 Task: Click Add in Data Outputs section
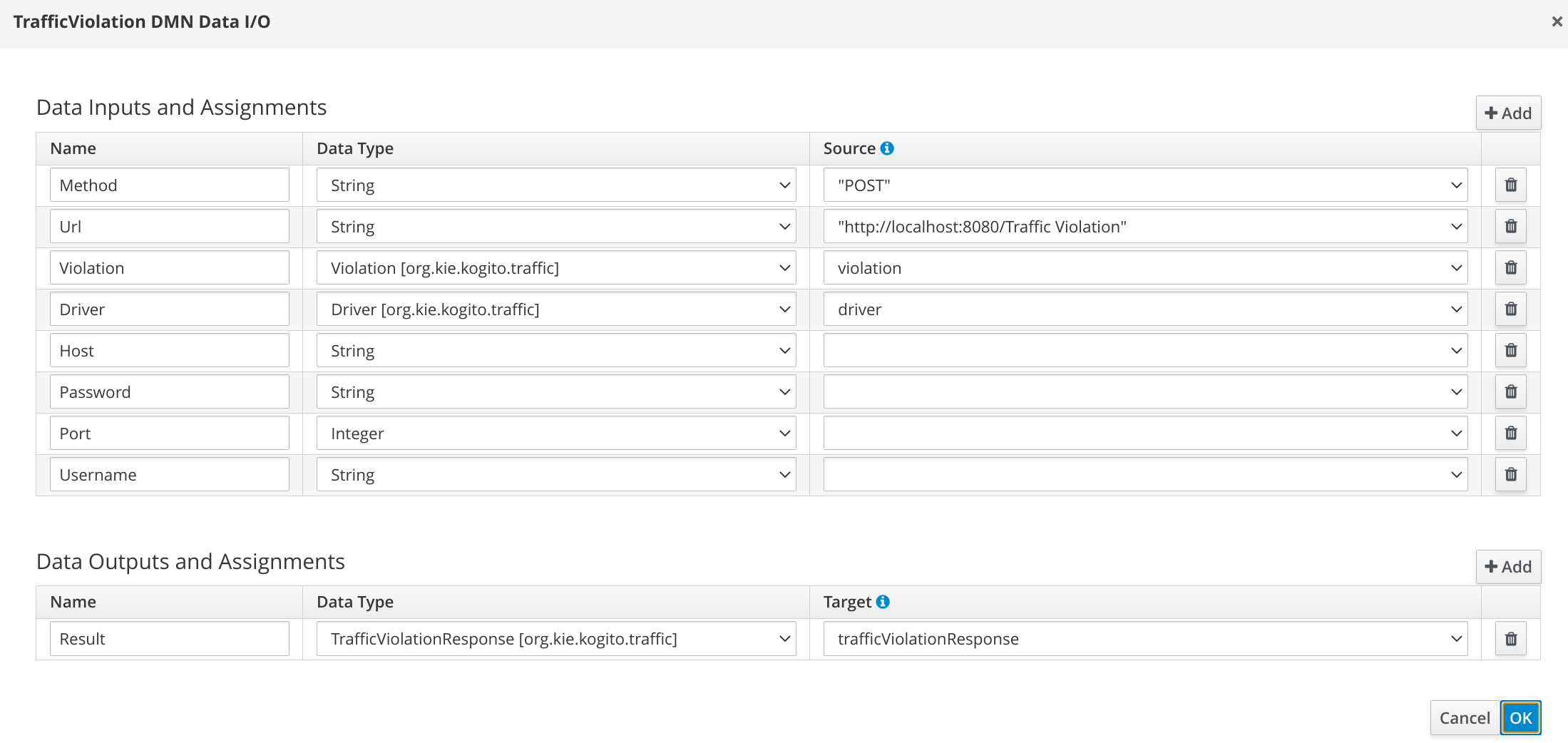pyautogui.click(x=1507, y=566)
